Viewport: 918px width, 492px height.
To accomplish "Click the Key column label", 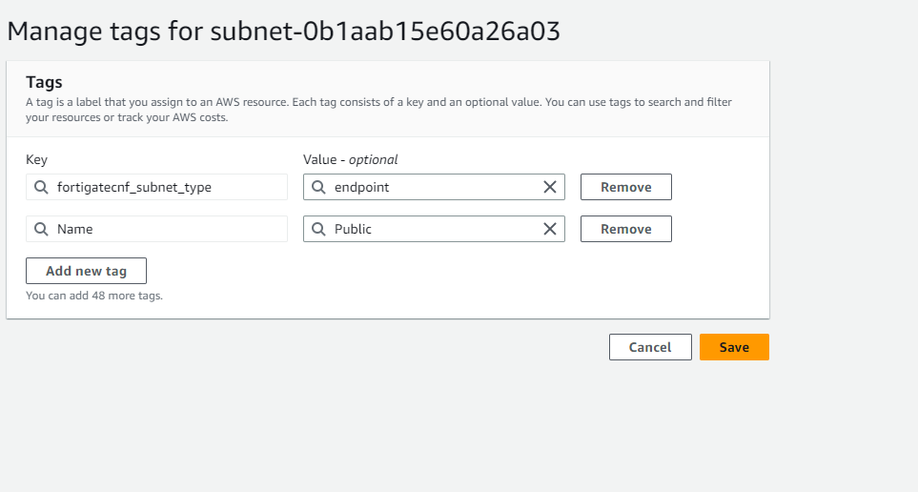I will (37, 160).
